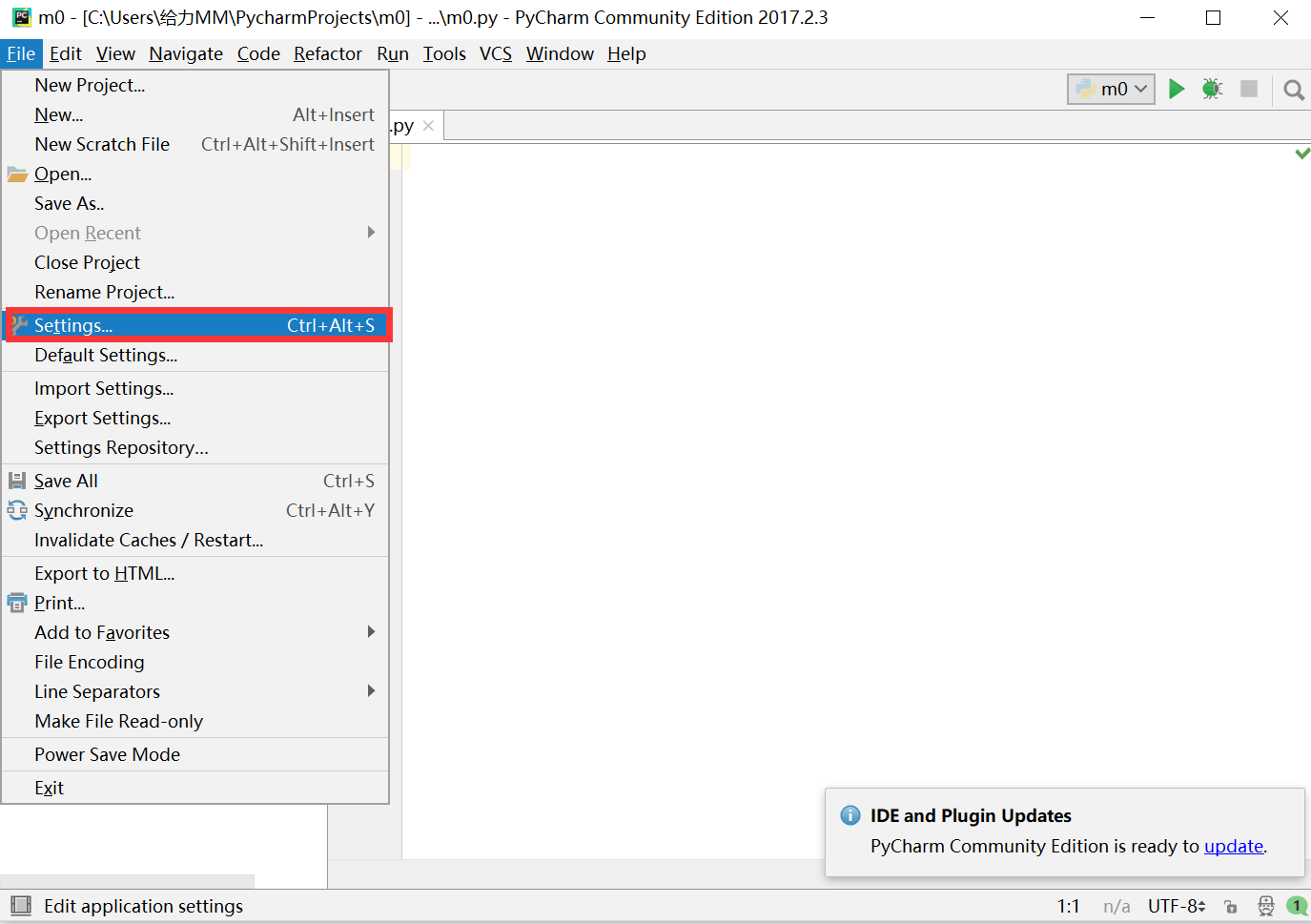This screenshot has width=1311, height=924.
Task: Click the info icon in updates notification
Action: coord(850,815)
